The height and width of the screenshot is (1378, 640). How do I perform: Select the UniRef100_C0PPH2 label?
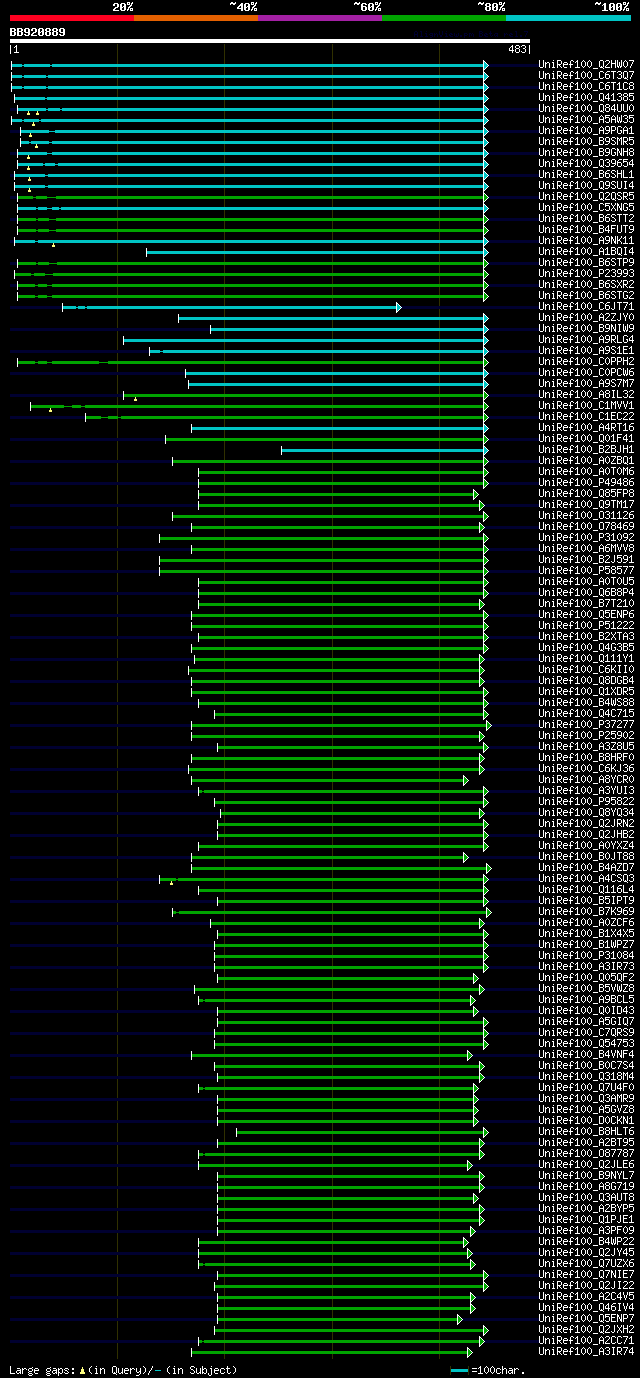pos(586,361)
